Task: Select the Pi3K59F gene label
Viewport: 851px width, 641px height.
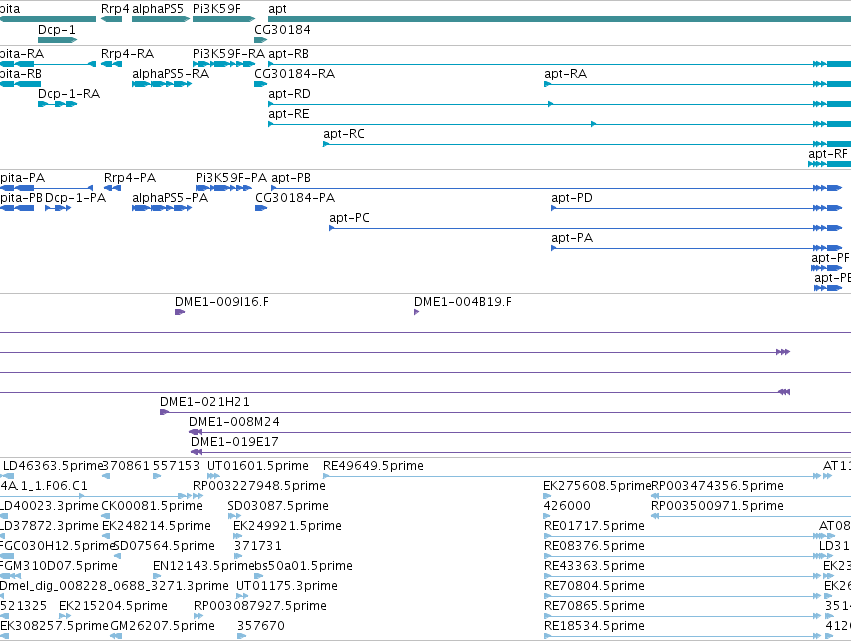Action: pyautogui.click(x=217, y=9)
